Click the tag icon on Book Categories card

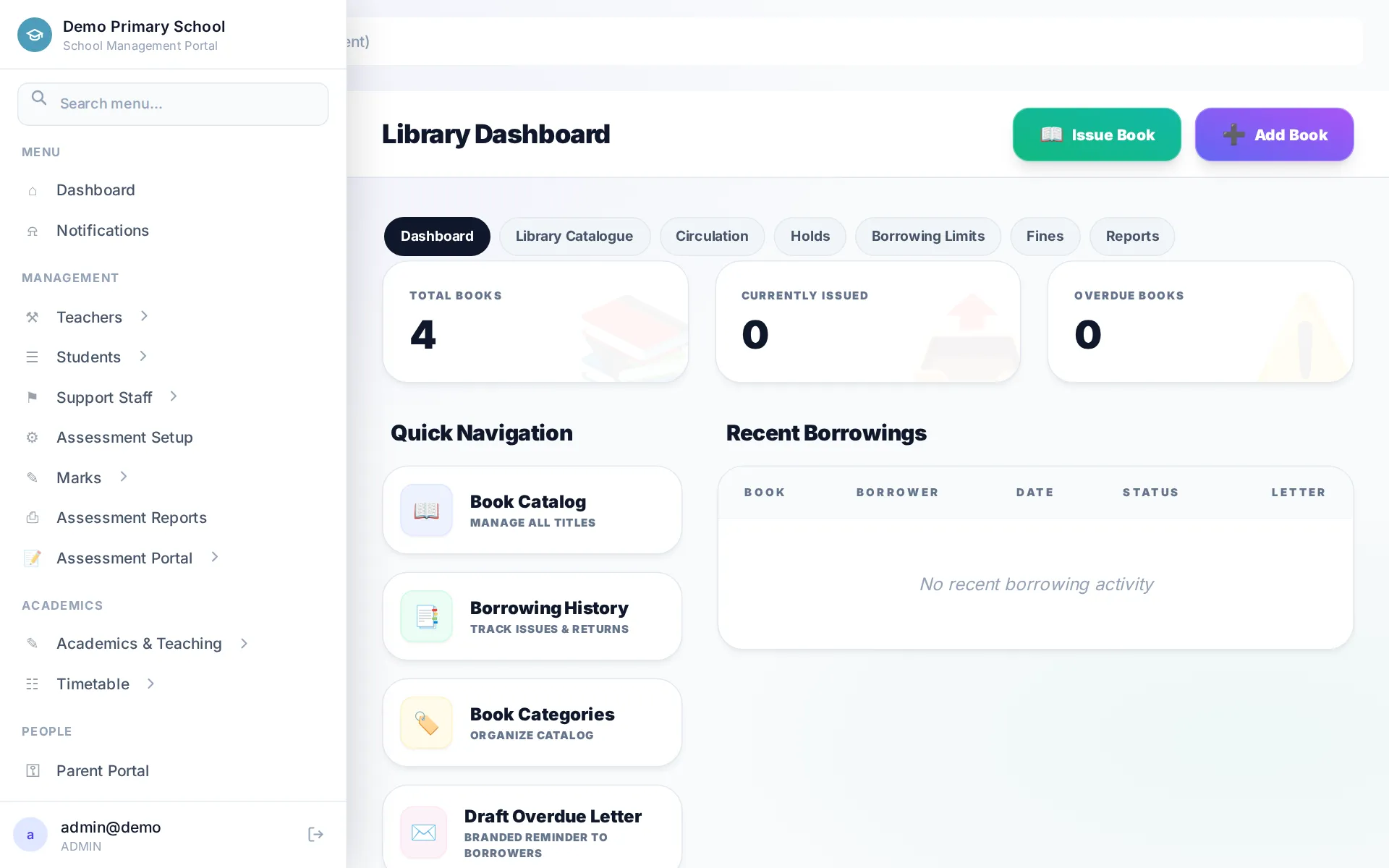[x=426, y=723]
